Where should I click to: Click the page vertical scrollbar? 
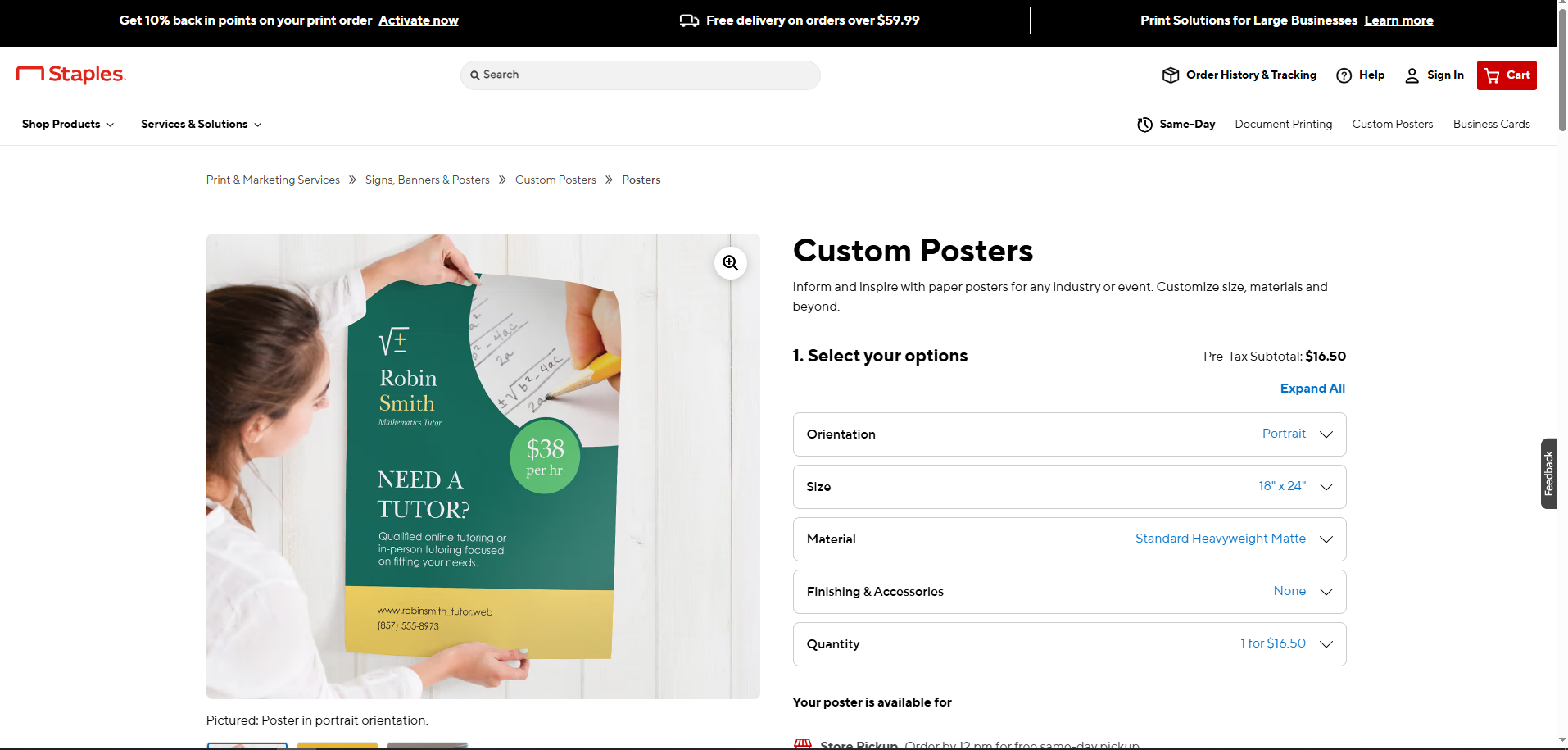[x=1562, y=70]
